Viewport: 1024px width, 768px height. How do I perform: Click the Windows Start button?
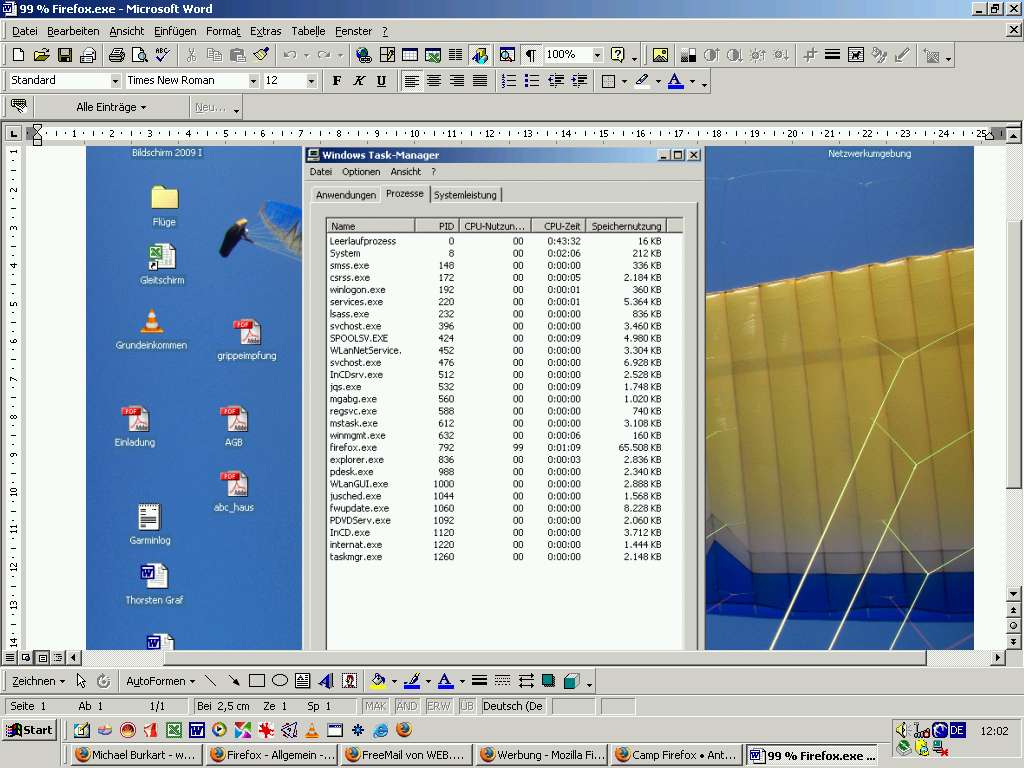coord(29,730)
